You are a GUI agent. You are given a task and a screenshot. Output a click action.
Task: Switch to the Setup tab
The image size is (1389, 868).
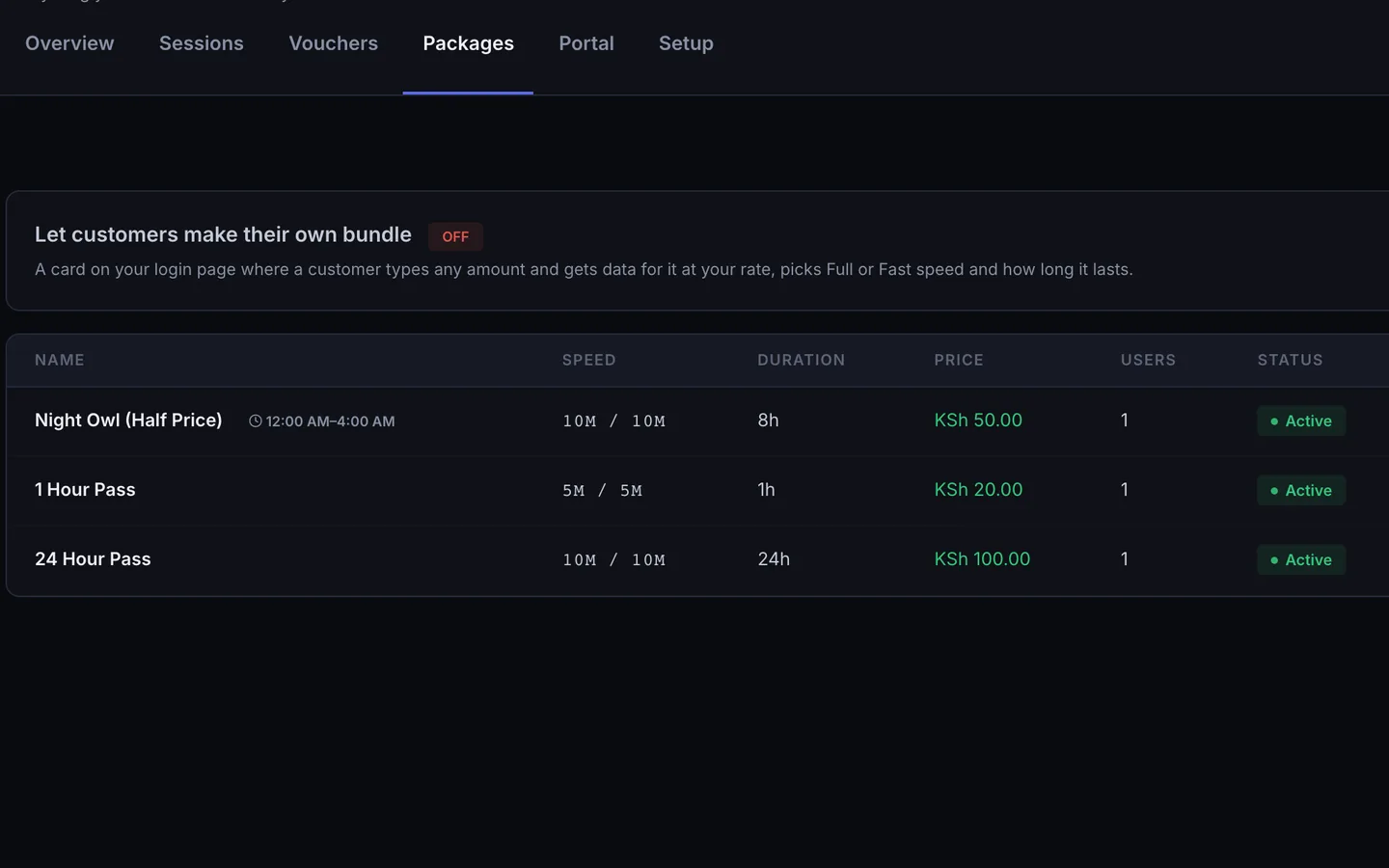click(686, 43)
